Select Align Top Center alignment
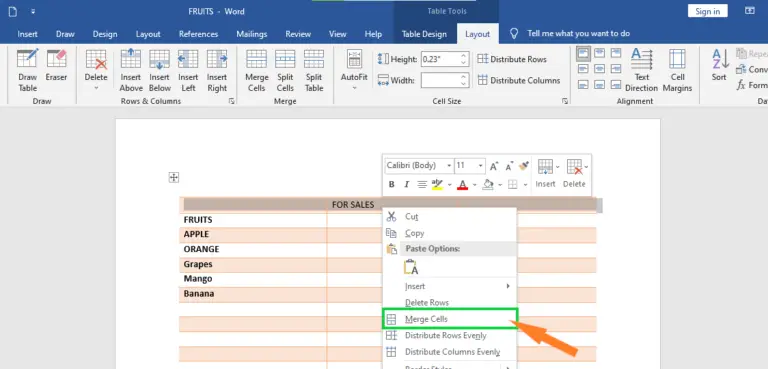The image size is (768, 369). tap(600, 53)
